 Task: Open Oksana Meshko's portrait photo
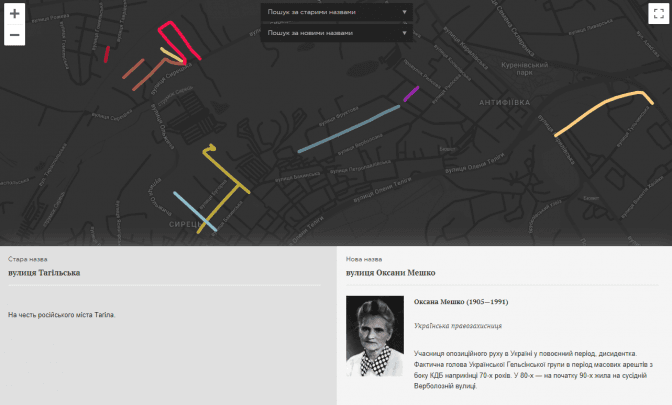[375, 336]
